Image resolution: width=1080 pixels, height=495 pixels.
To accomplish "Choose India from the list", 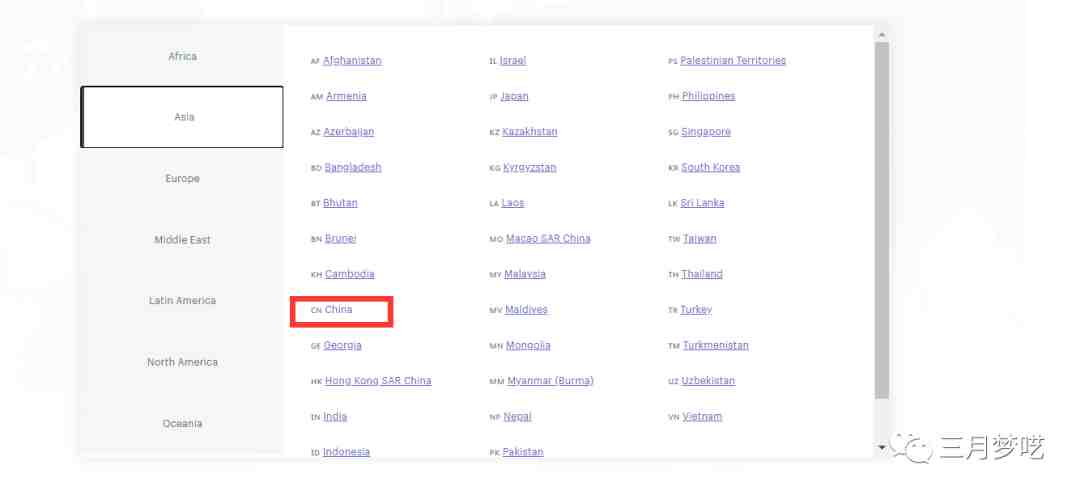I will [x=335, y=417].
